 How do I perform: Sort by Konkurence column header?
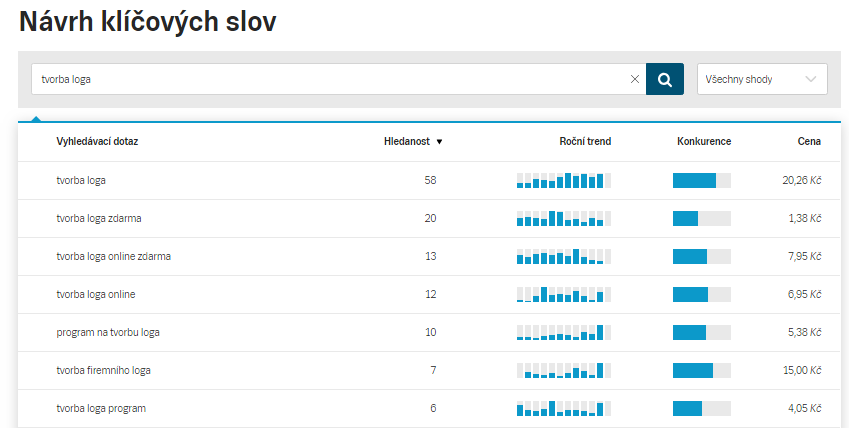704,141
